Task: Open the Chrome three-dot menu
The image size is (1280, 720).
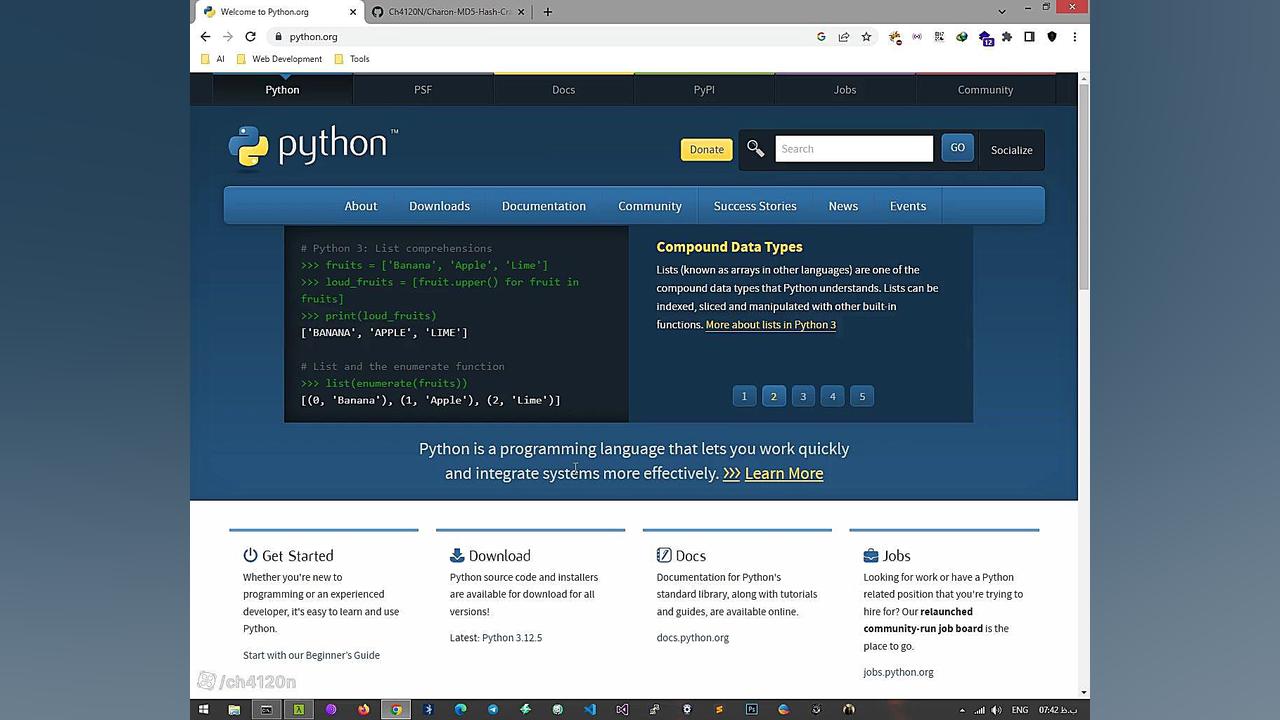Action: [x=1074, y=37]
